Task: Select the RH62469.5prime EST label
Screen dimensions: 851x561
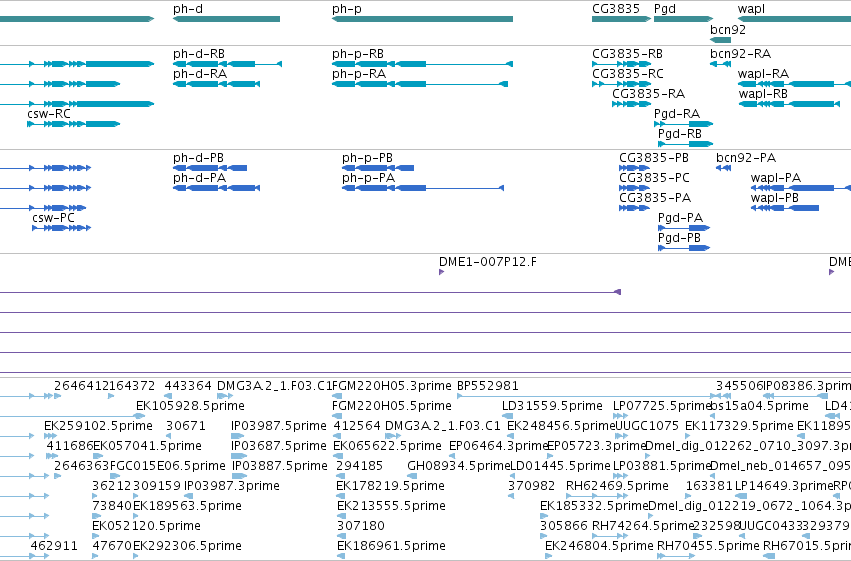Action: point(617,486)
